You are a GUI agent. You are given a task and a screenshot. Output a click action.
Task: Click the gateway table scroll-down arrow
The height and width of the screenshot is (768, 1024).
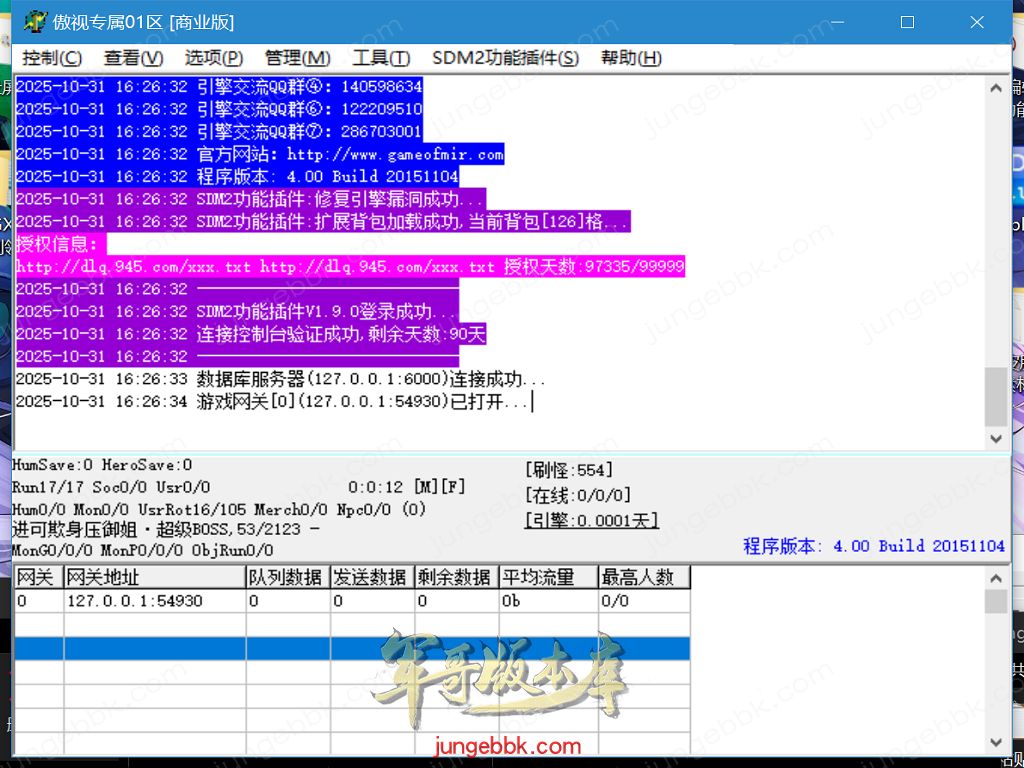tap(996, 742)
